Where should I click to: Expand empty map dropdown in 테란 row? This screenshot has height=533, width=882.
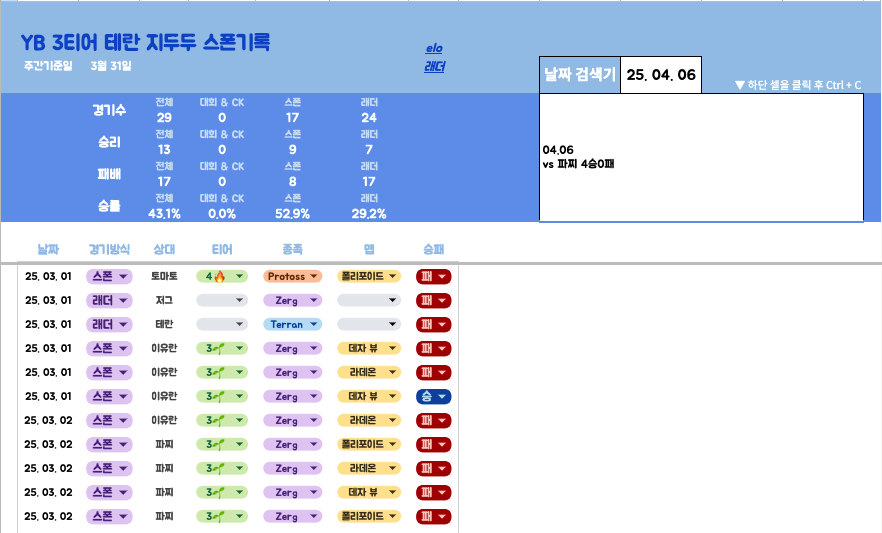[368, 324]
